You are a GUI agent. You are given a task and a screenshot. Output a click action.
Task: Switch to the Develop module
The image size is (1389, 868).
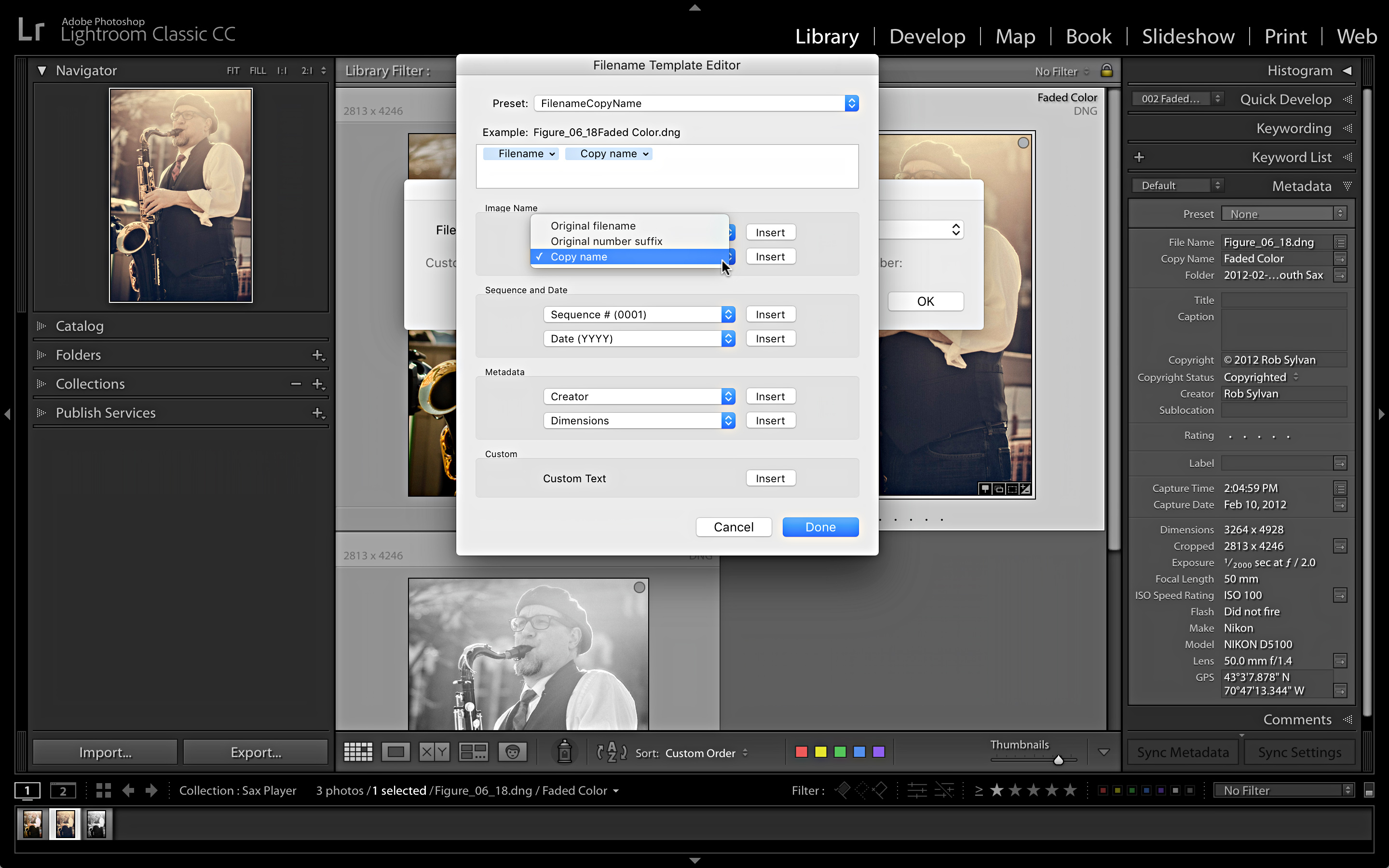pyautogui.click(x=926, y=36)
